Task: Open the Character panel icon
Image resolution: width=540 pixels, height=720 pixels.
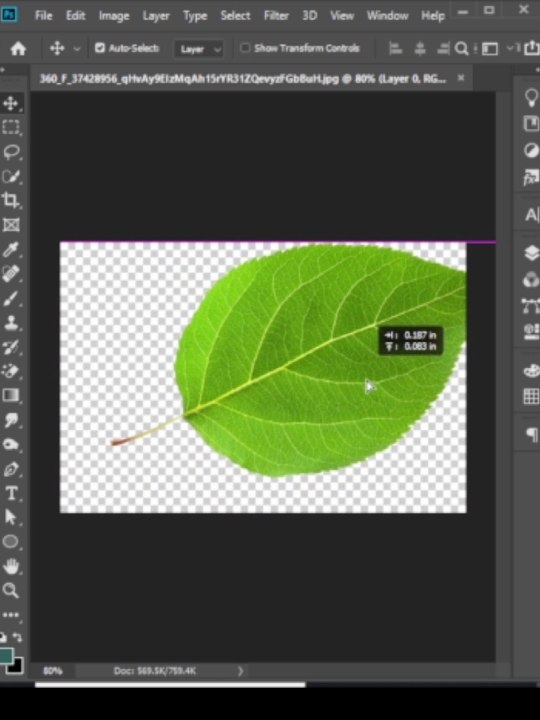Action: point(531,214)
